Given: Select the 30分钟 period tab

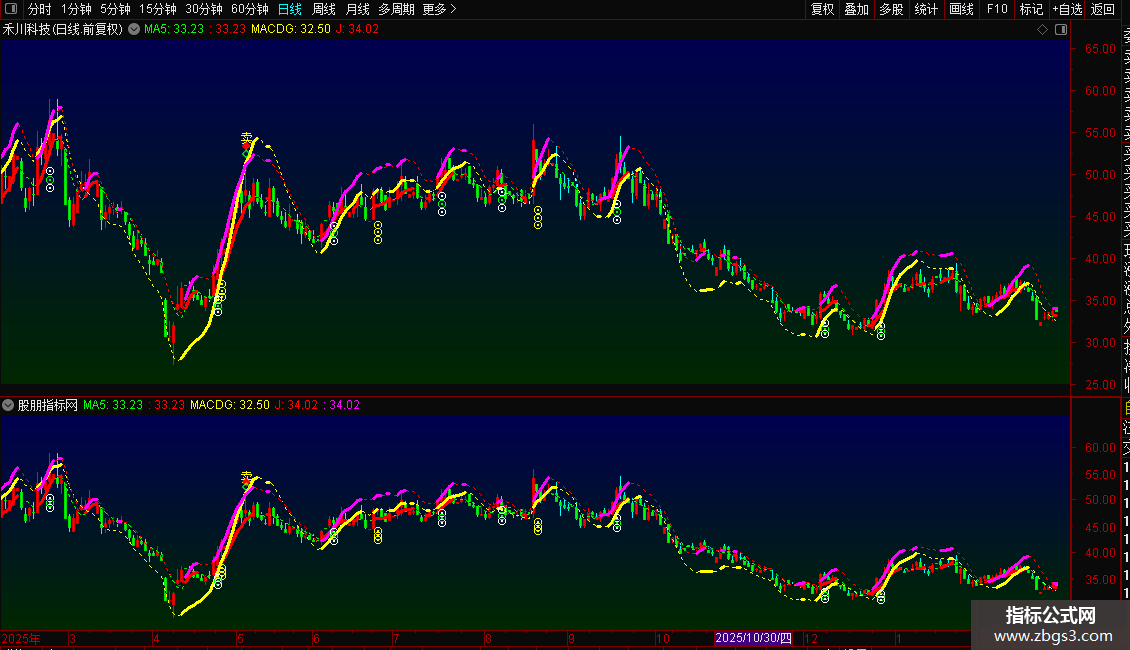Looking at the screenshot, I should tap(204, 9).
